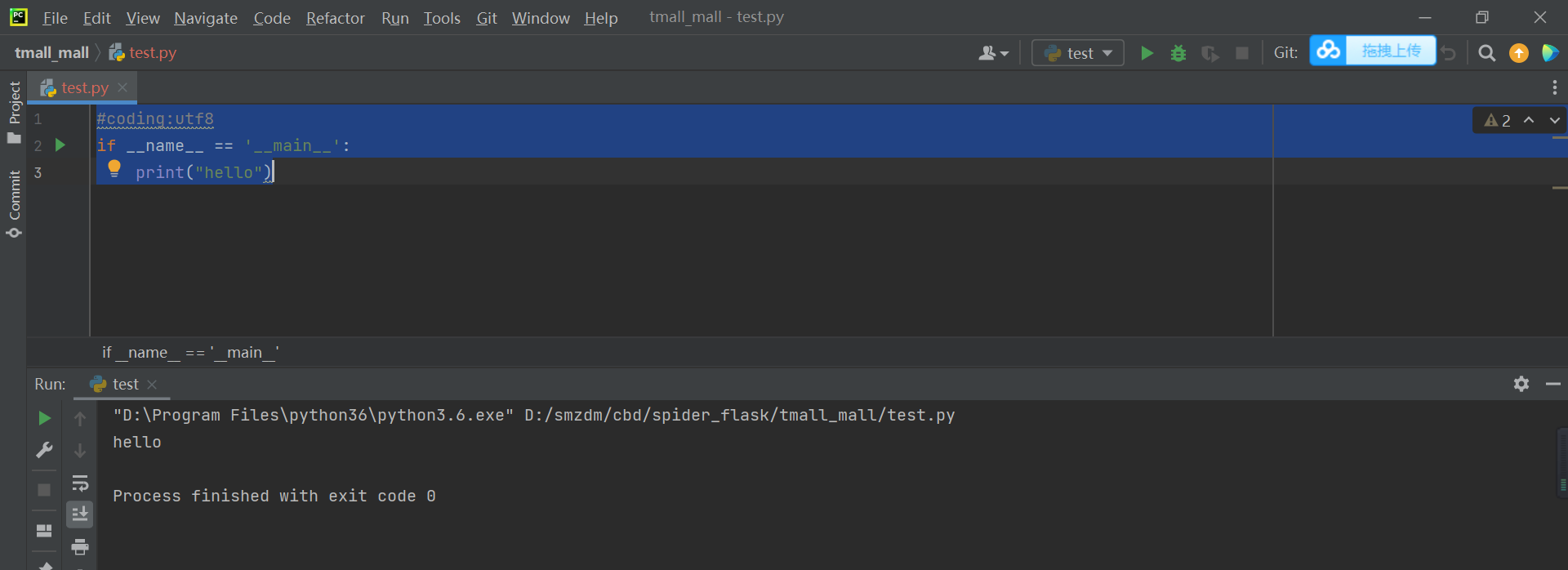This screenshot has width=1568, height=570.
Task: Open the Help menu
Action: [x=601, y=18]
